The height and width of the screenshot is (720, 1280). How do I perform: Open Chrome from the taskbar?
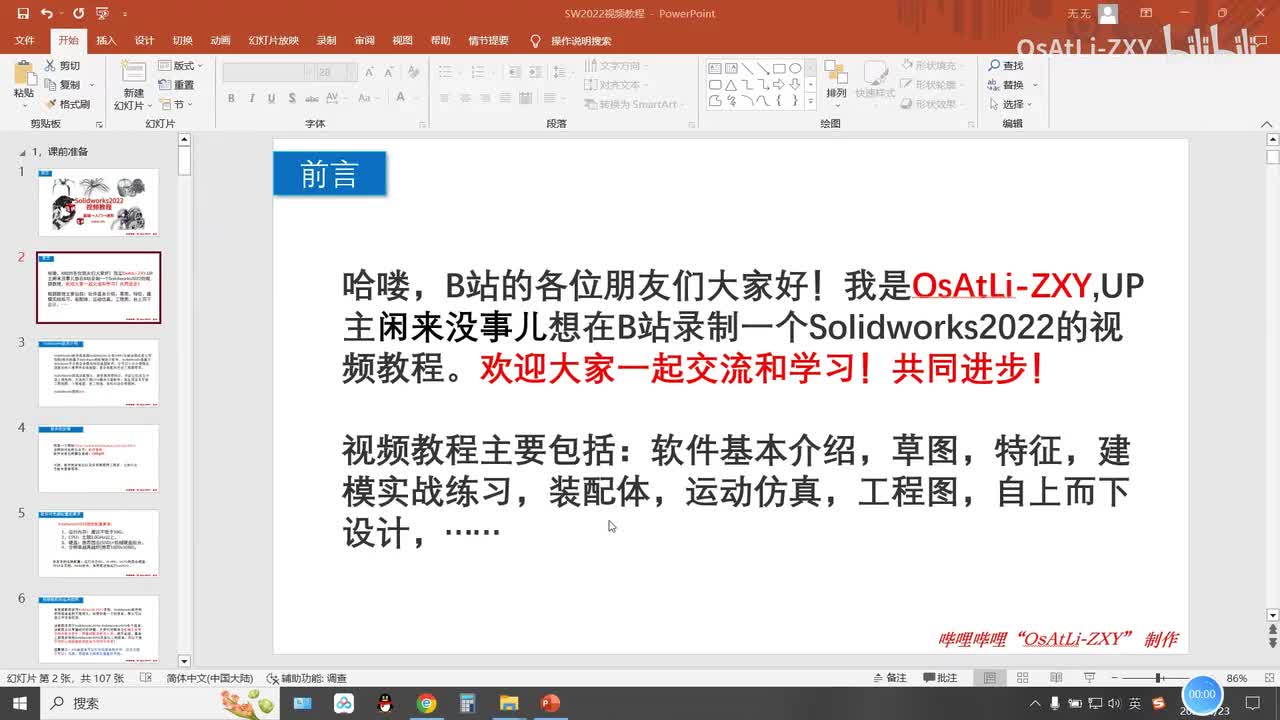click(x=427, y=703)
